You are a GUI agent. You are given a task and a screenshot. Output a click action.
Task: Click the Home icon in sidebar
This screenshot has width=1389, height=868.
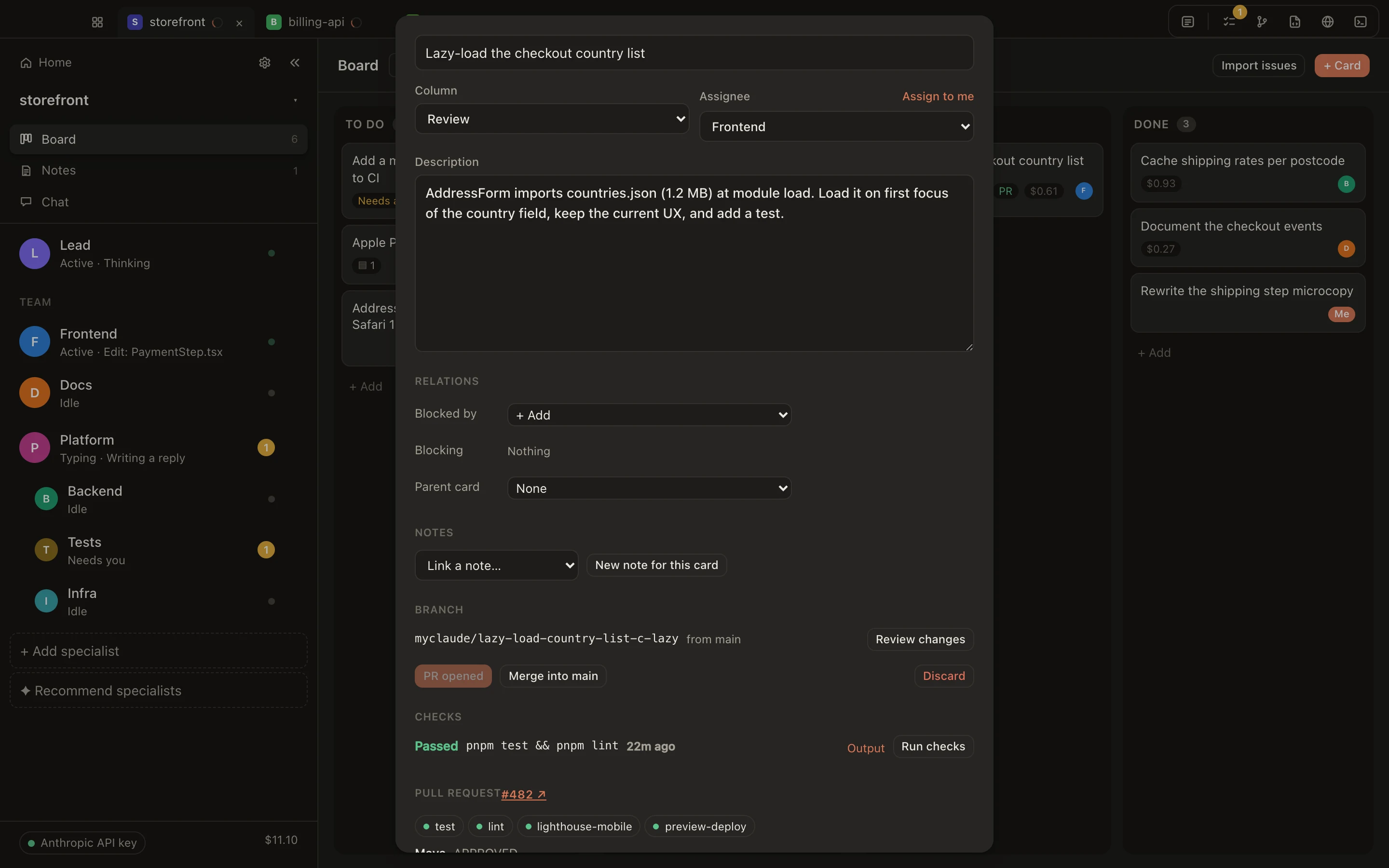tap(26, 63)
